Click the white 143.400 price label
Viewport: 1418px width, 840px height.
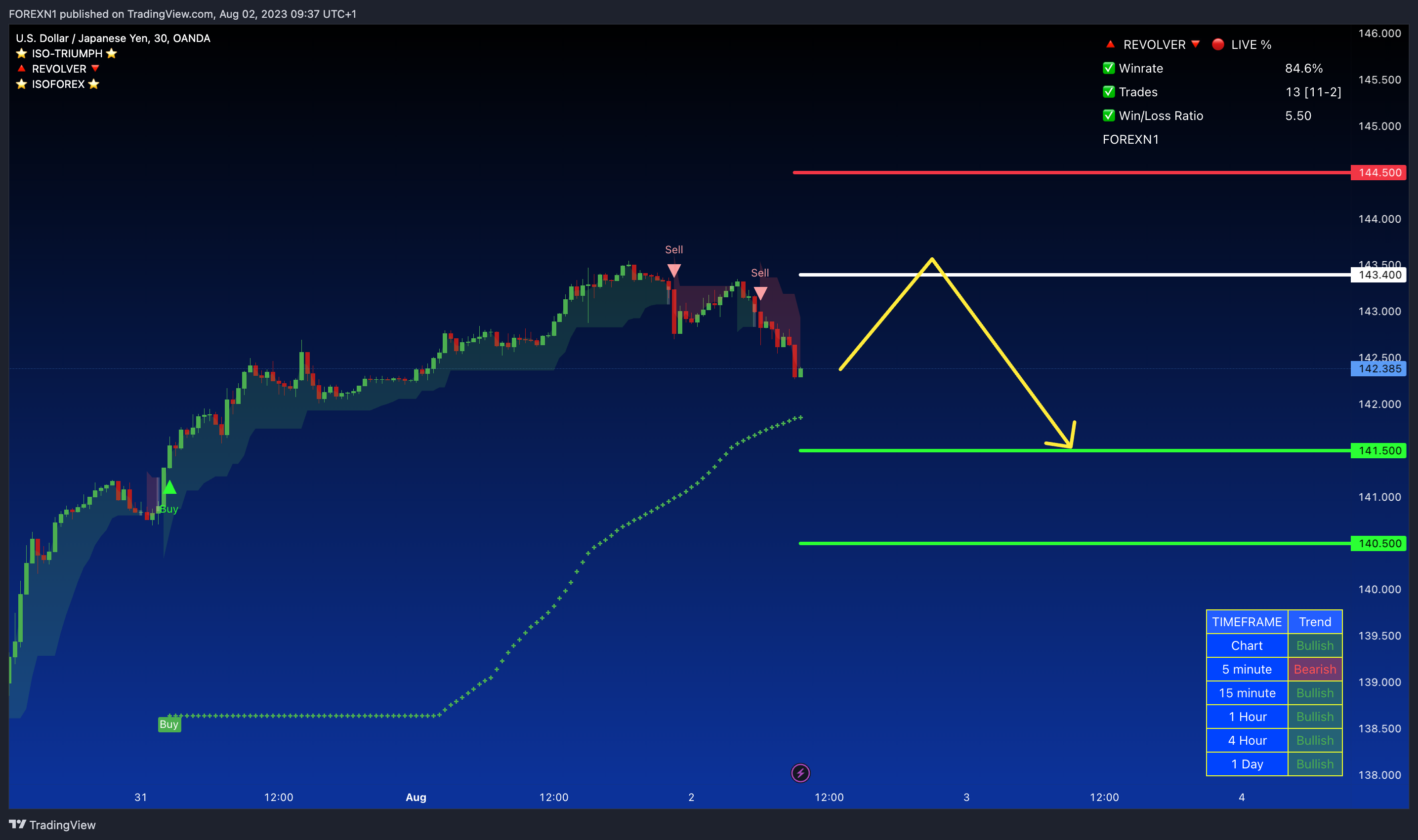point(1379,275)
